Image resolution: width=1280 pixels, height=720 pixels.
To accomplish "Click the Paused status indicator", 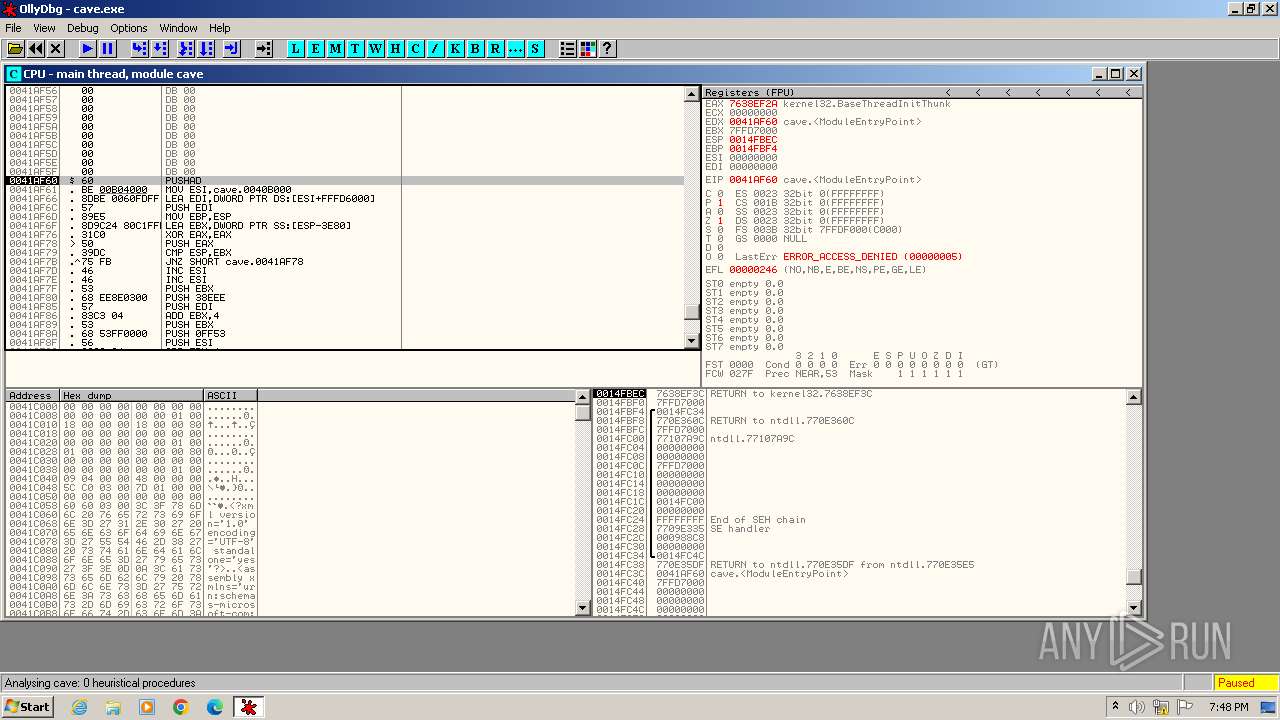I will 1245,683.
